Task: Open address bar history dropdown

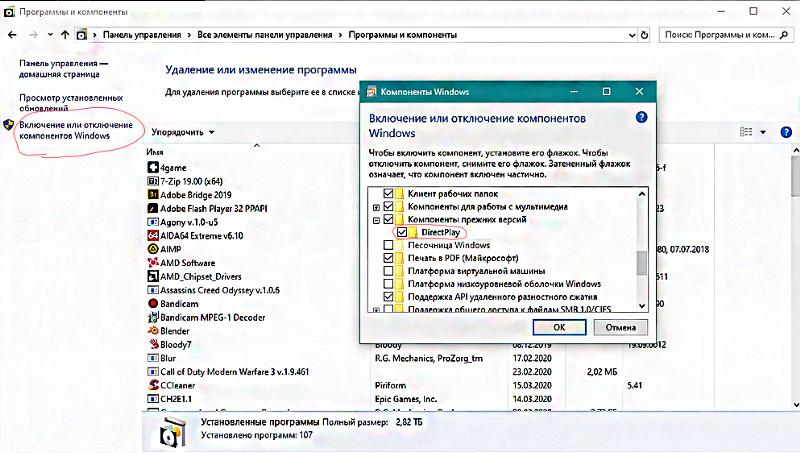Action: click(x=632, y=35)
